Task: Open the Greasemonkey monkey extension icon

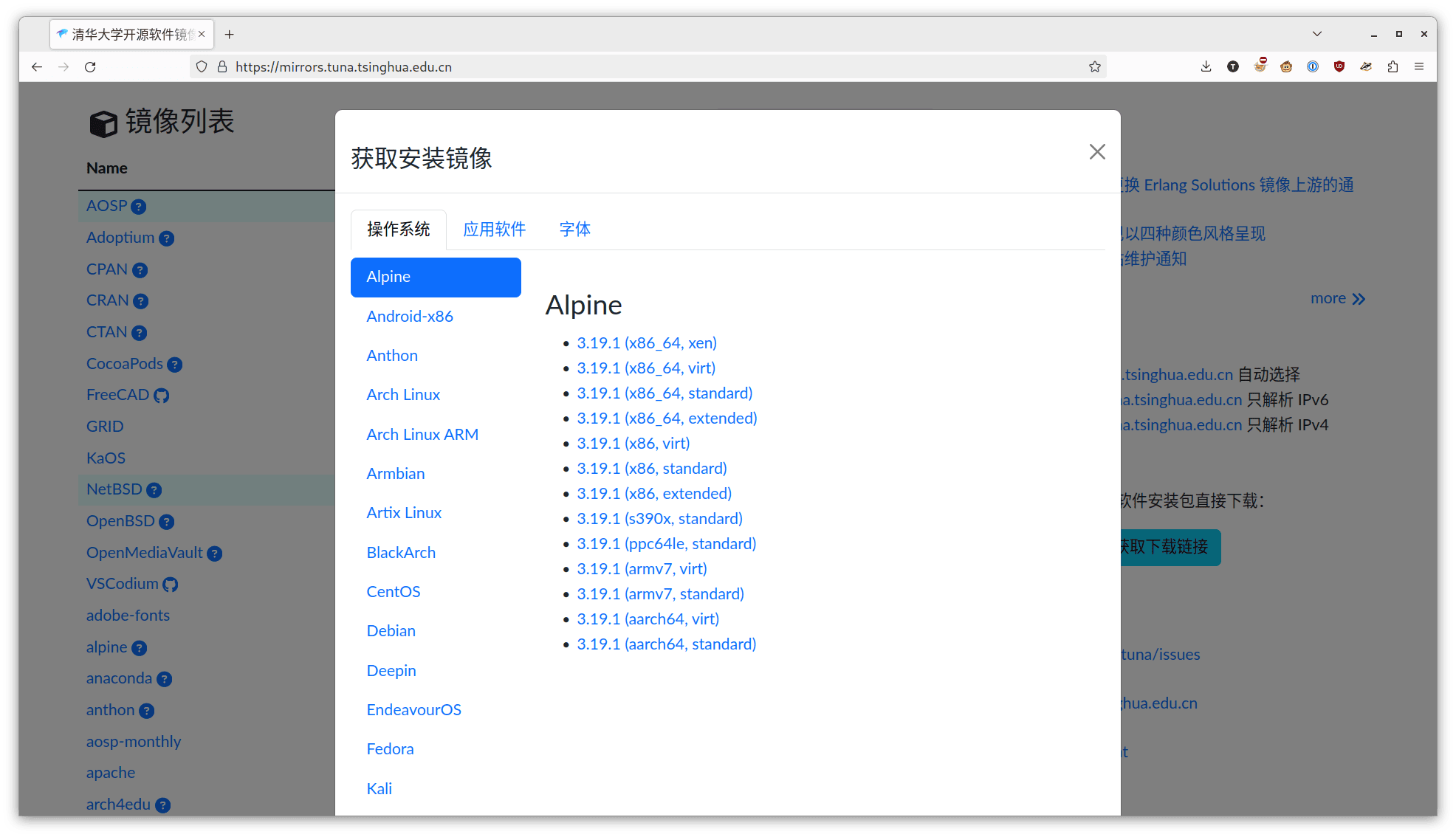Action: 1286,66
